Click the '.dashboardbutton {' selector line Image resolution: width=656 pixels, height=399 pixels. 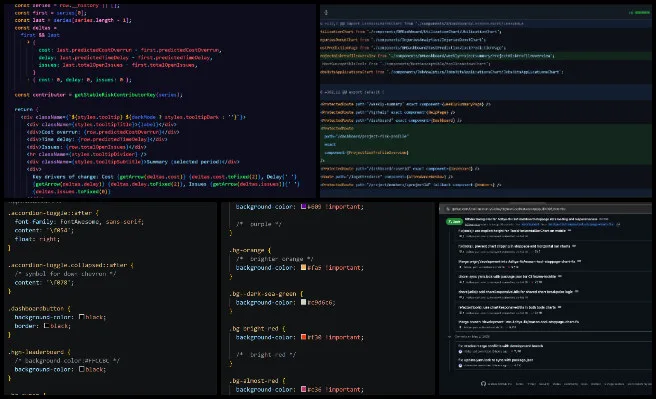click(x=40, y=308)
